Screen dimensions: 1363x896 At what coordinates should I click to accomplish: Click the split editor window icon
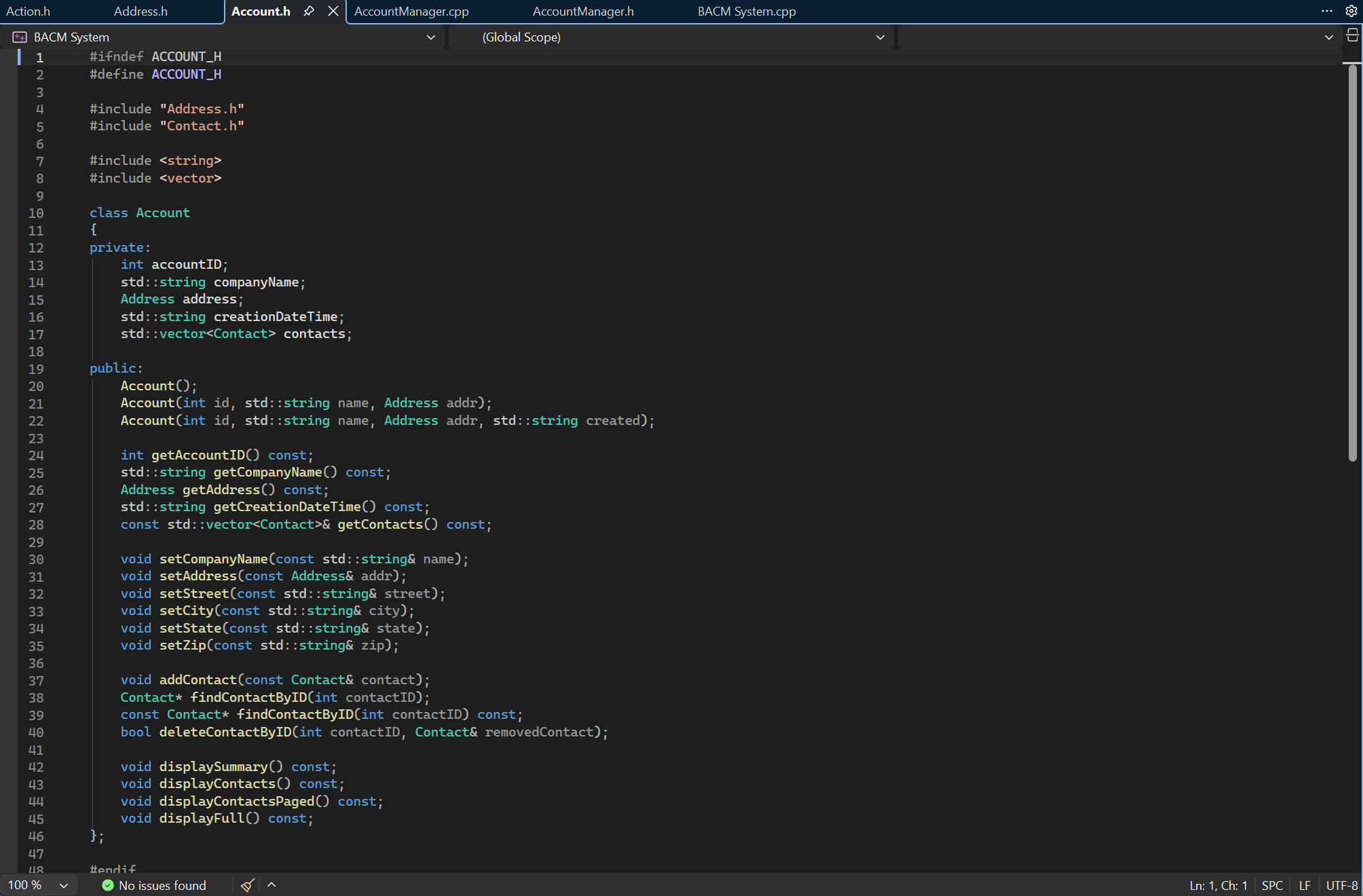[x=1352, y=36]
